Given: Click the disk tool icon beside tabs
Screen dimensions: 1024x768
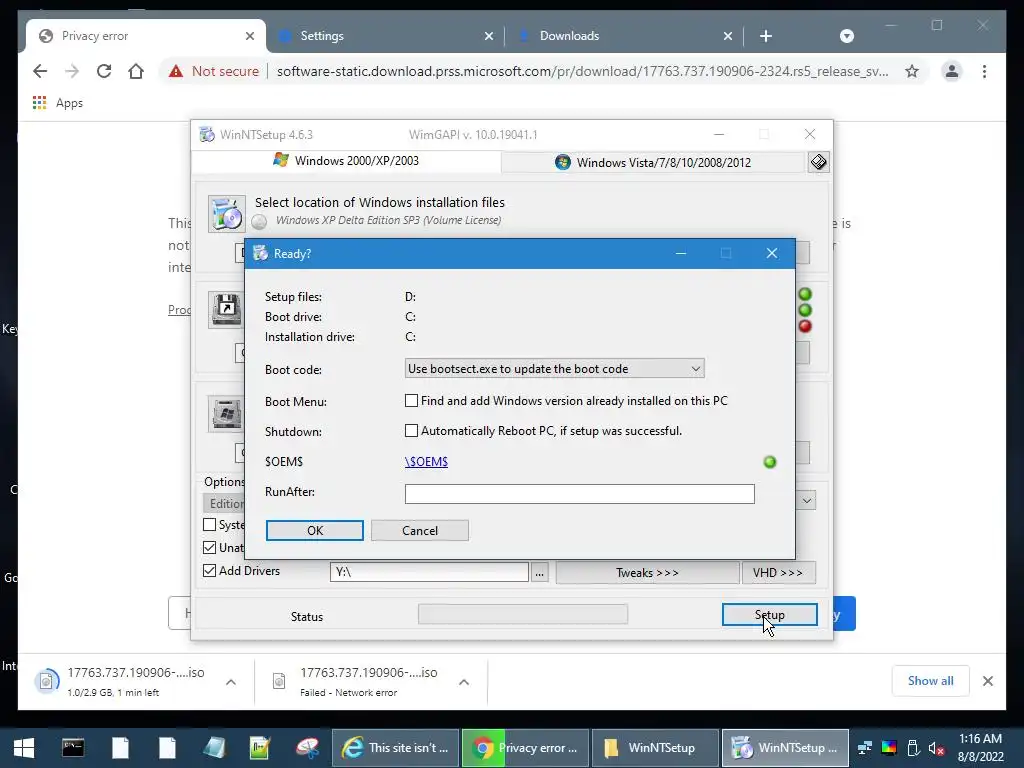Looking at the screenshot, I should tap(818, 161).
